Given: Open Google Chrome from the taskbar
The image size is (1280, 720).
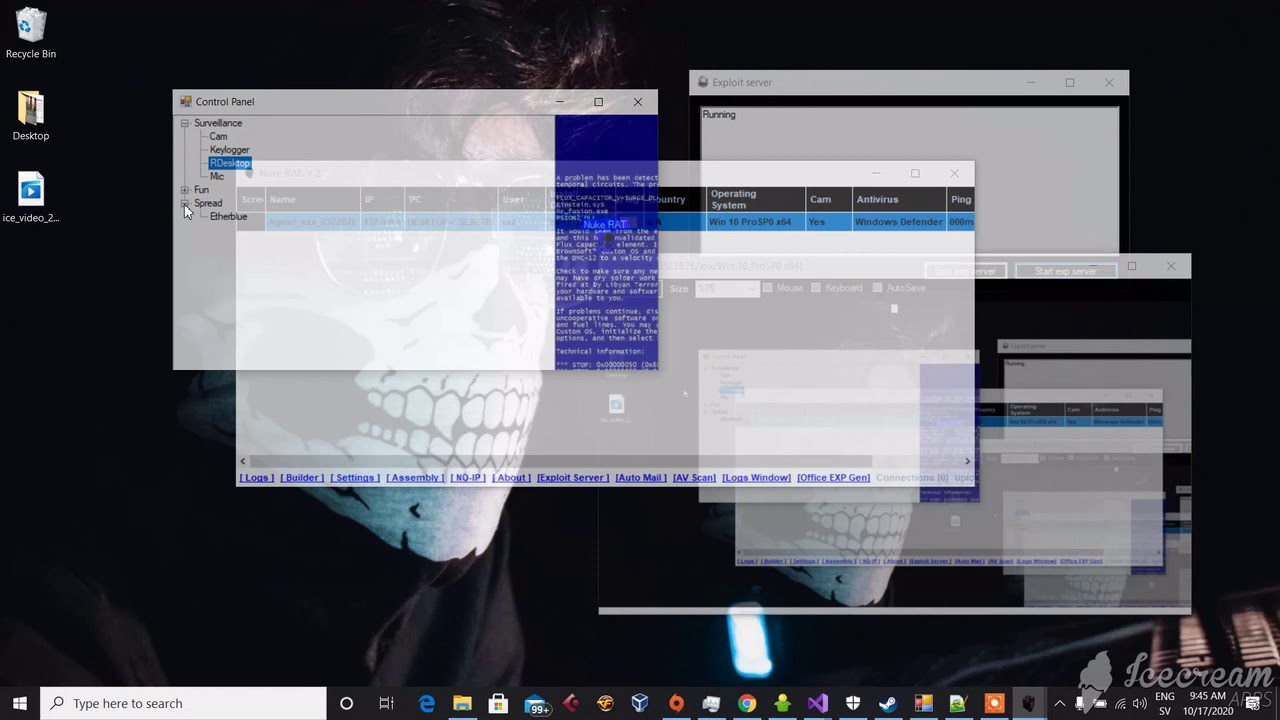Looking at the screenshot, I should (x=746, y=703).
